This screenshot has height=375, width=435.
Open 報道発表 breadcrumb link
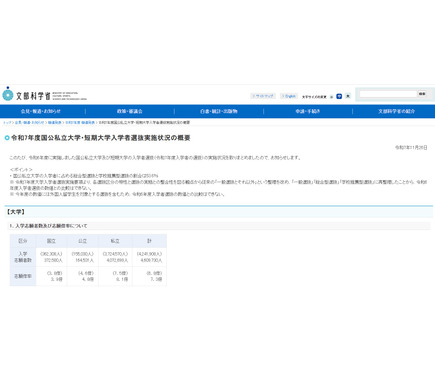click(55, 123)
